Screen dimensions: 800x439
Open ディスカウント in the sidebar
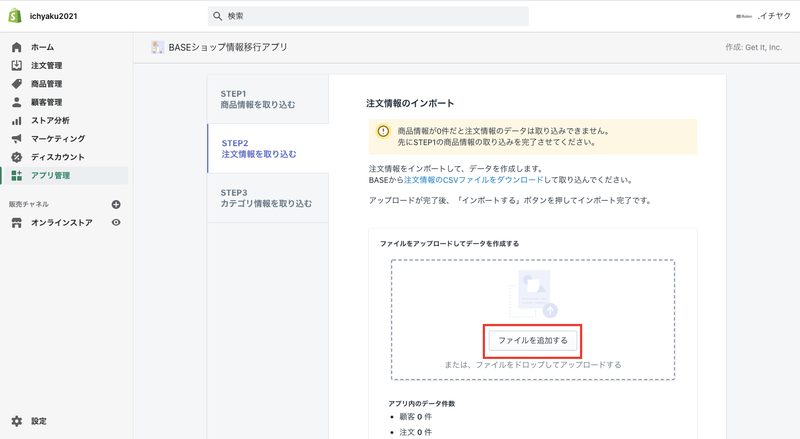(58, 157)
